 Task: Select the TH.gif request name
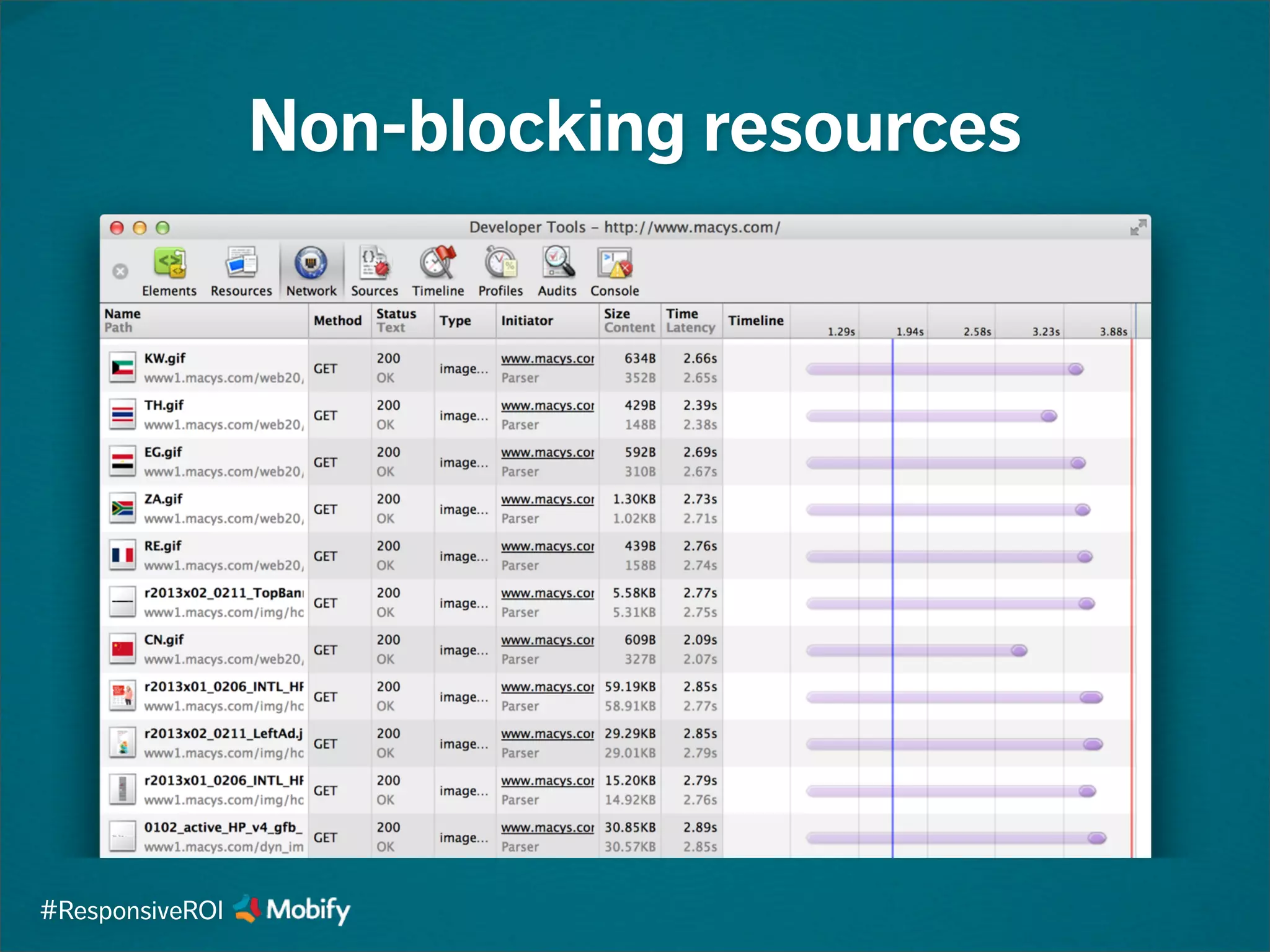tap(164, 405)
